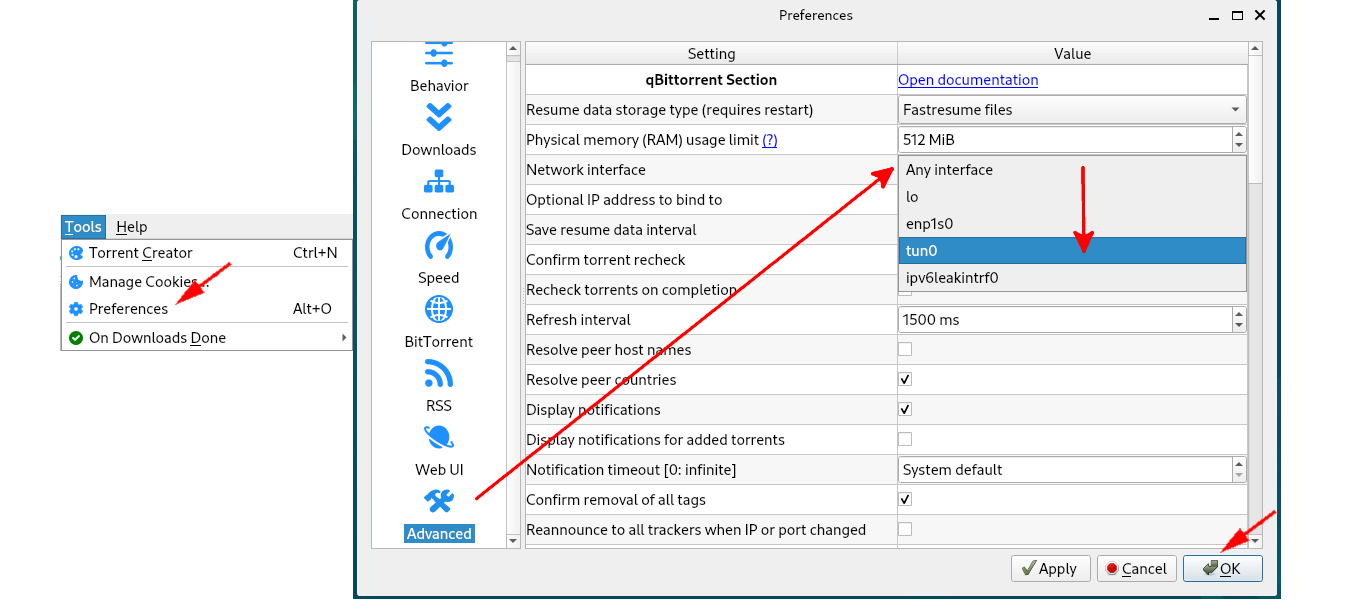Screen dimensions: 1359x602
Task: Decrease the RAM usage limit with down arrow
Action: tap(1240, 146)
